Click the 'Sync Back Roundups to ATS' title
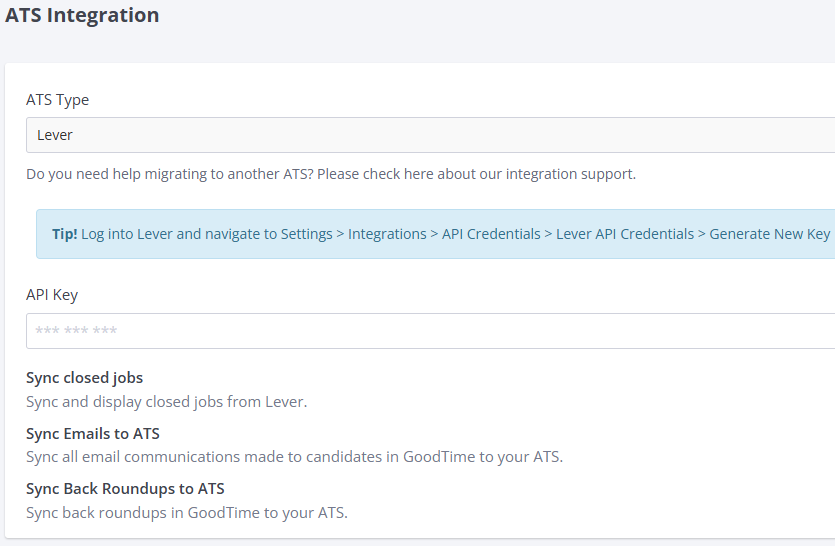The image size is (835, 546). click(x=125, y=489)
